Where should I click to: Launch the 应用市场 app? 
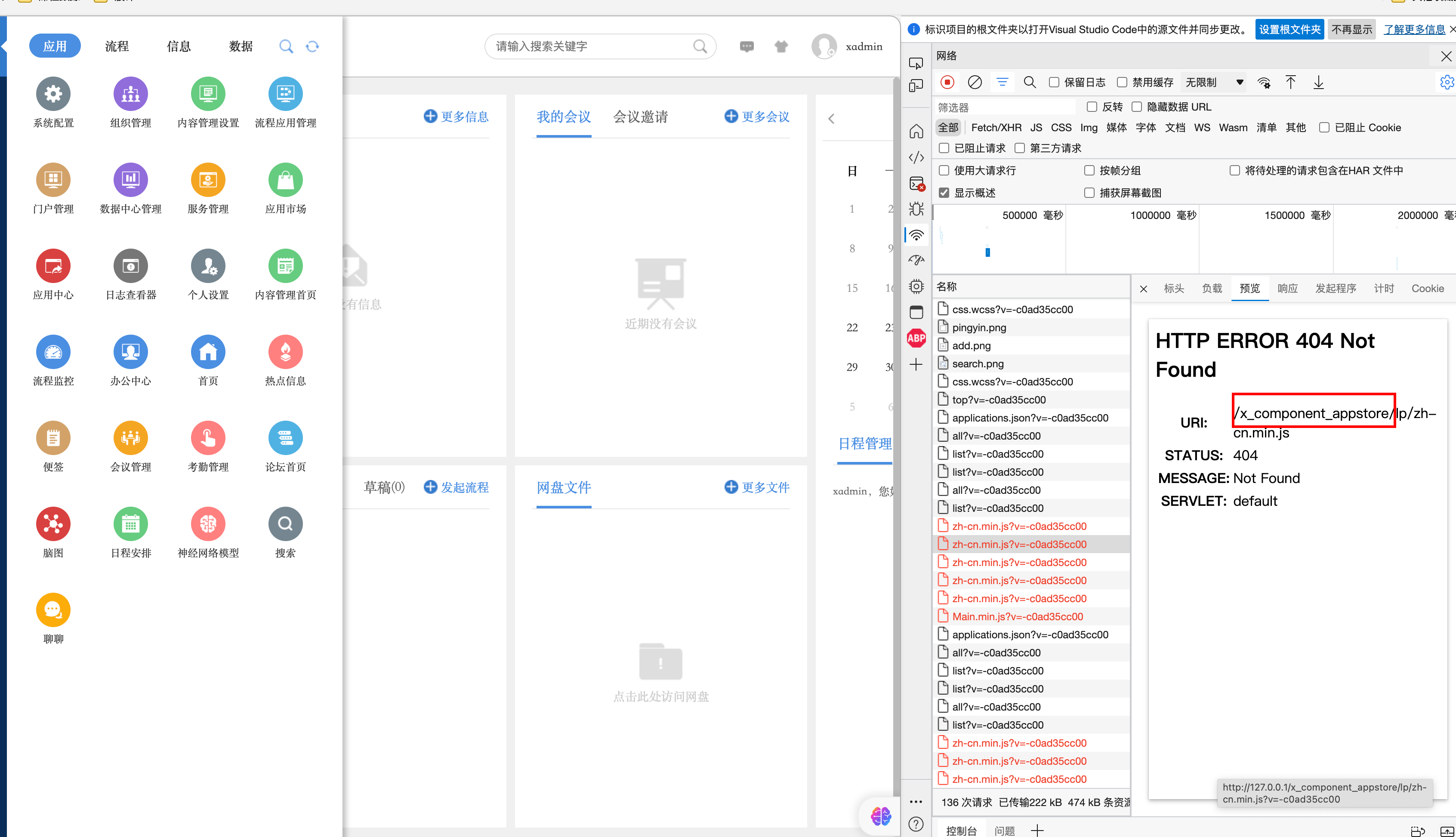[x=285, y=180]
